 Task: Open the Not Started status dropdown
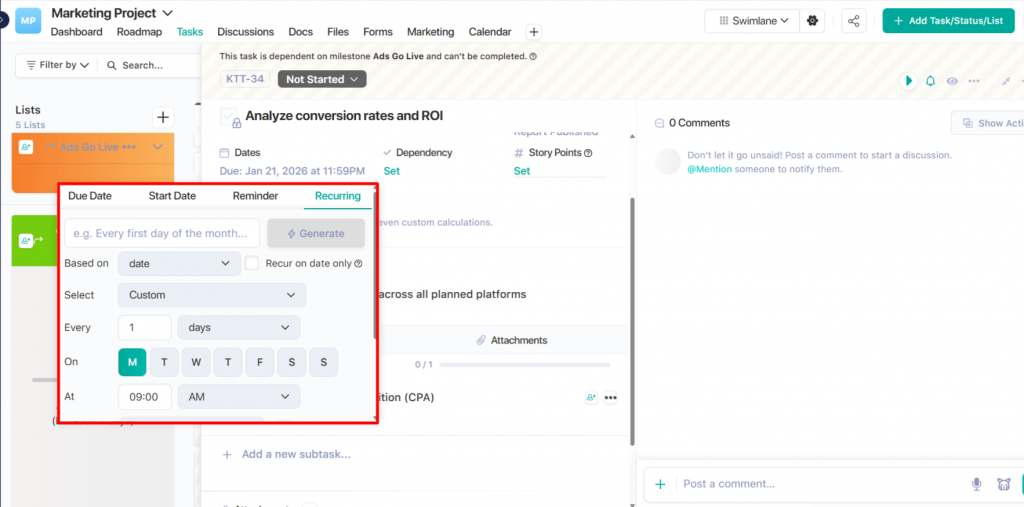pos(322,79)
